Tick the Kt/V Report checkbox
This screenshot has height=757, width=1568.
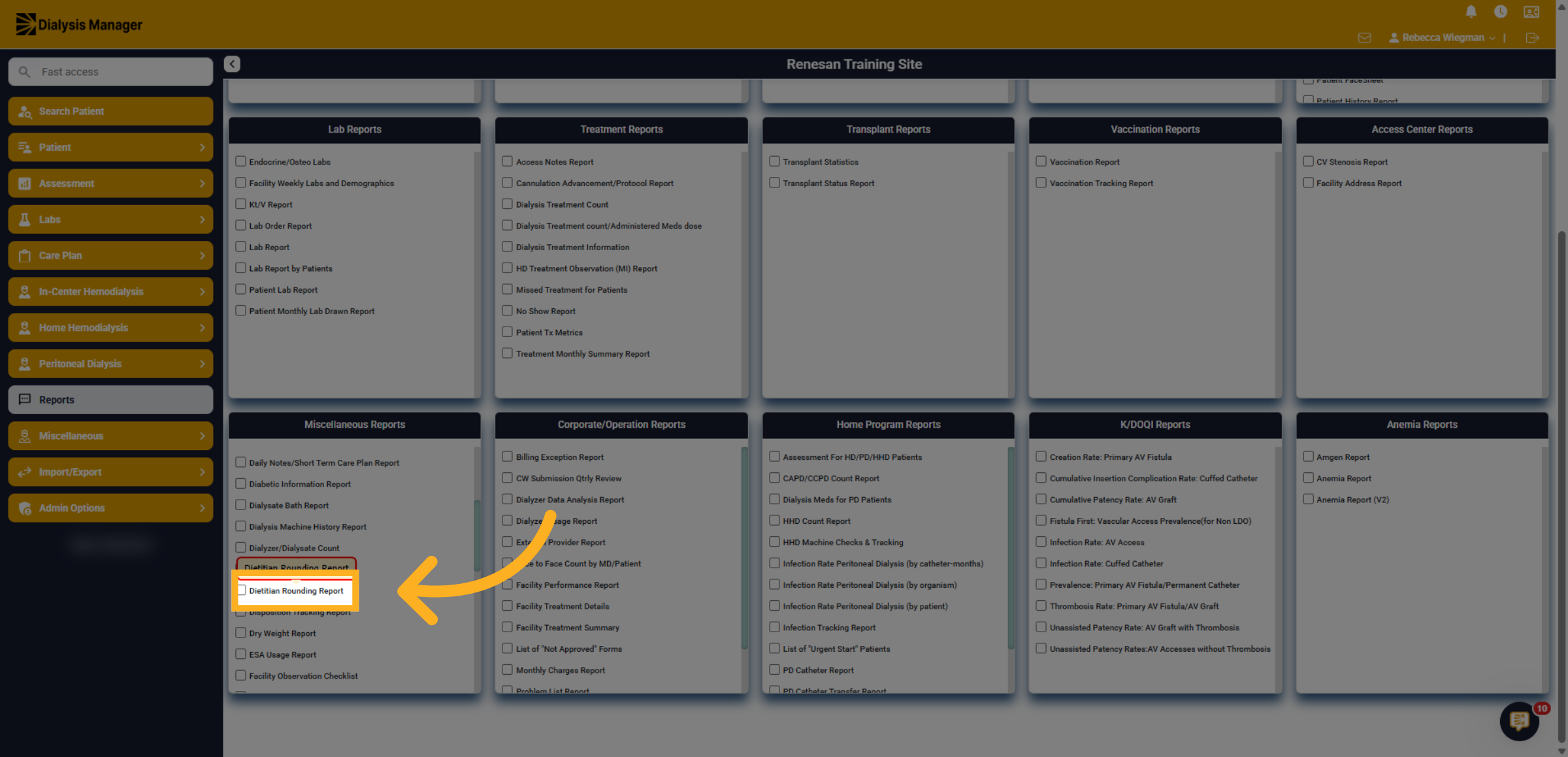click(240, 204)
